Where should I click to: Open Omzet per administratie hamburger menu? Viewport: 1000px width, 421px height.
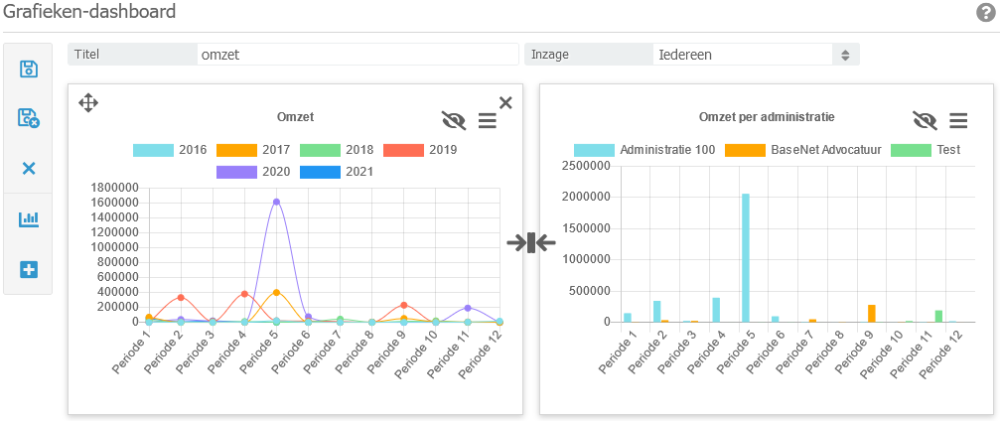point(958,120)
